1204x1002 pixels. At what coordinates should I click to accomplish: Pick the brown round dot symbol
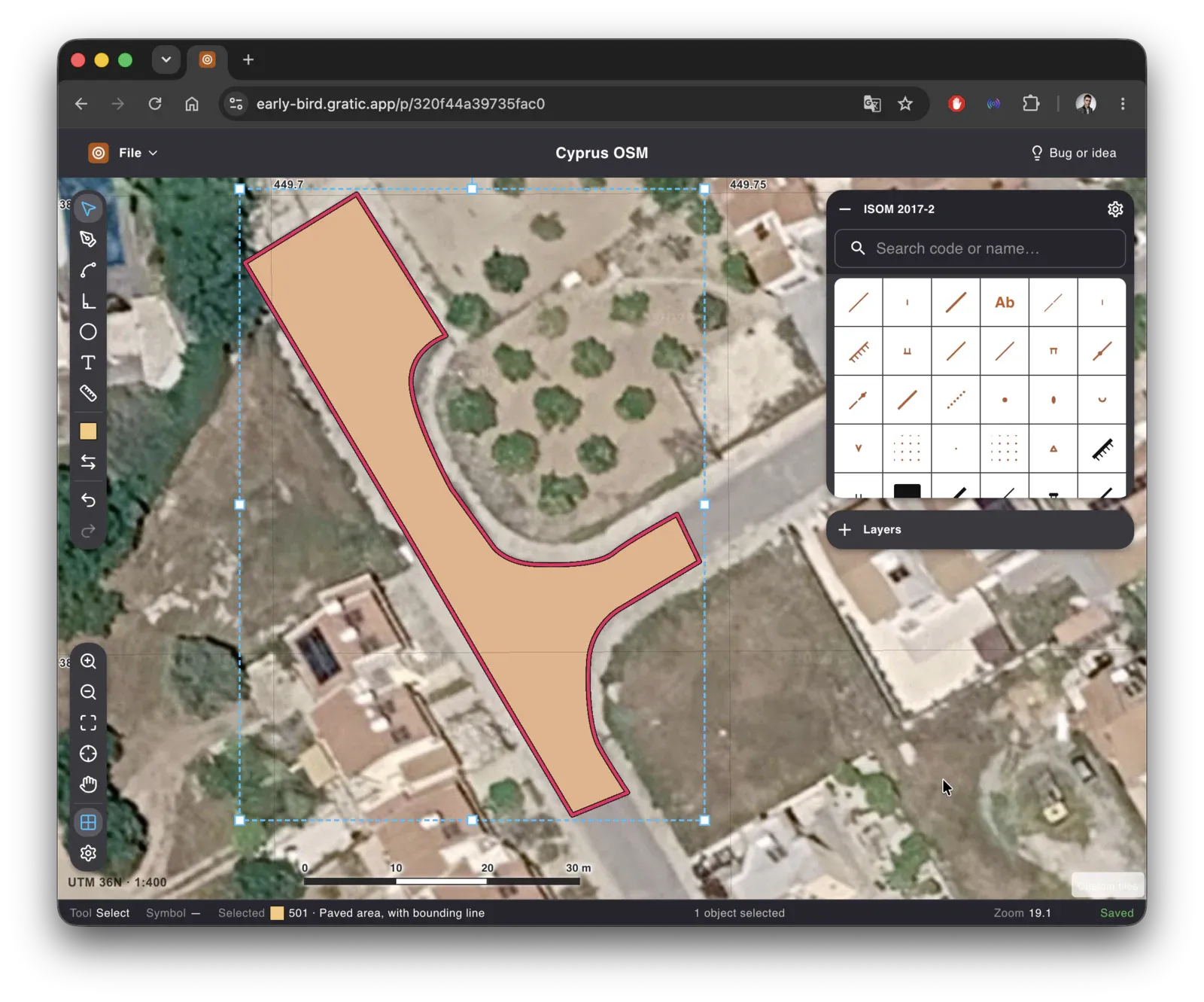(1005, 400)
